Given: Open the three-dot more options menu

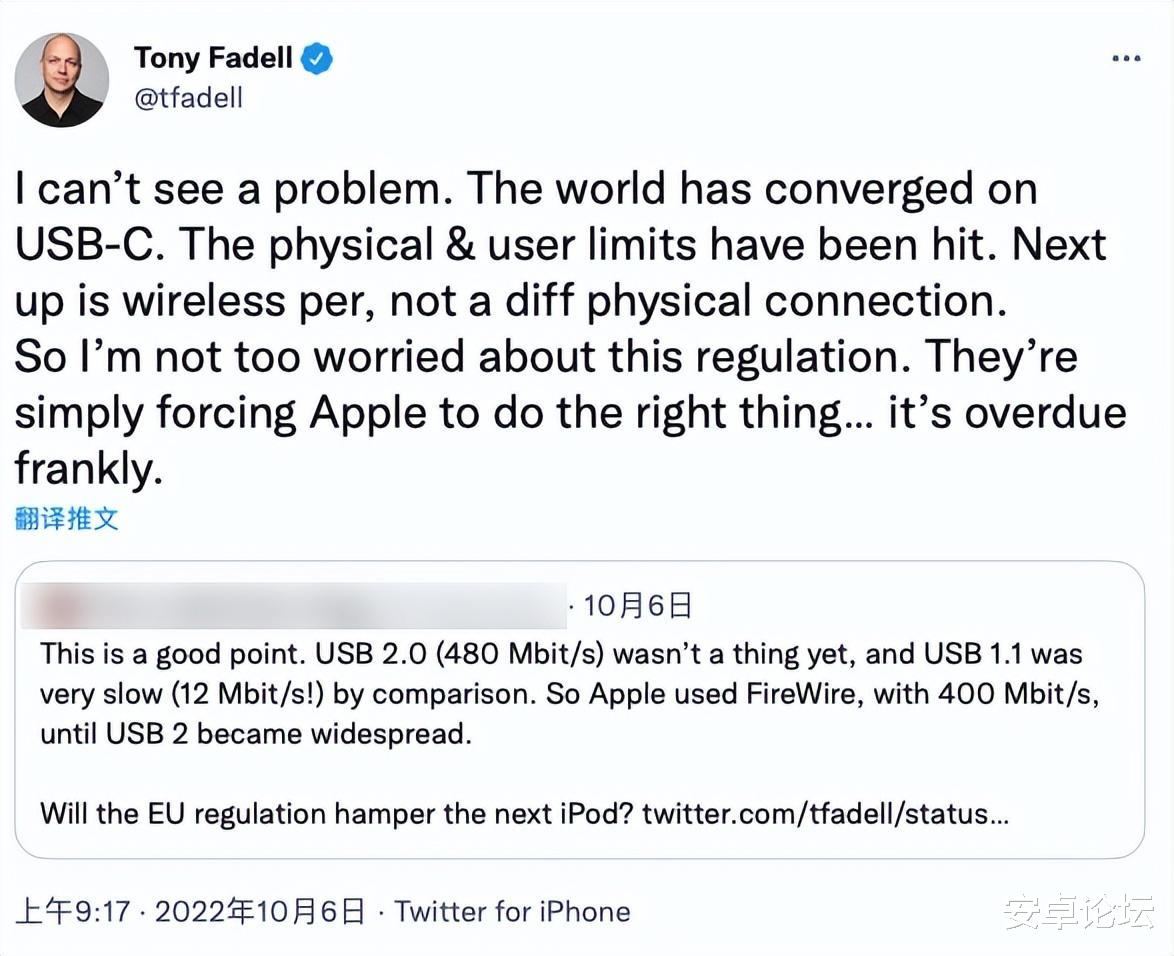Looking at the screenshot, I should click(x=1126, y=59).
